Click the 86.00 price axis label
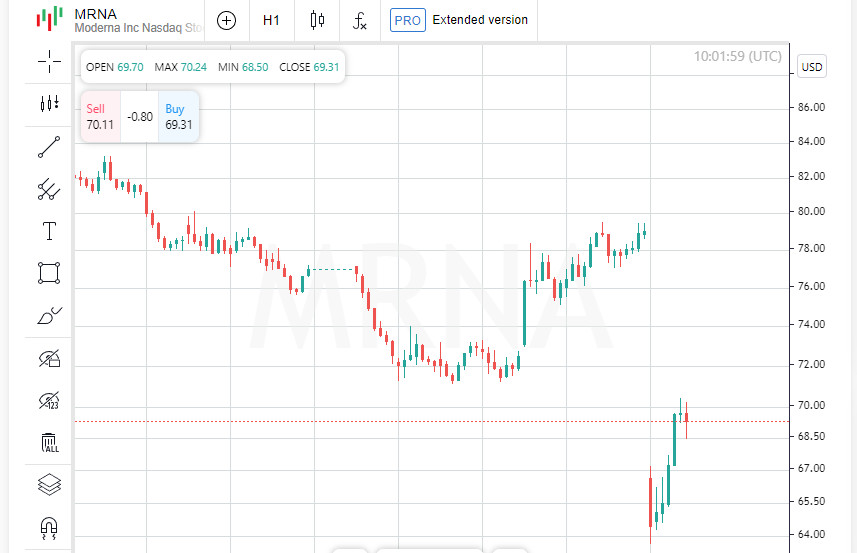857x553 pixels. coord(811,107)
